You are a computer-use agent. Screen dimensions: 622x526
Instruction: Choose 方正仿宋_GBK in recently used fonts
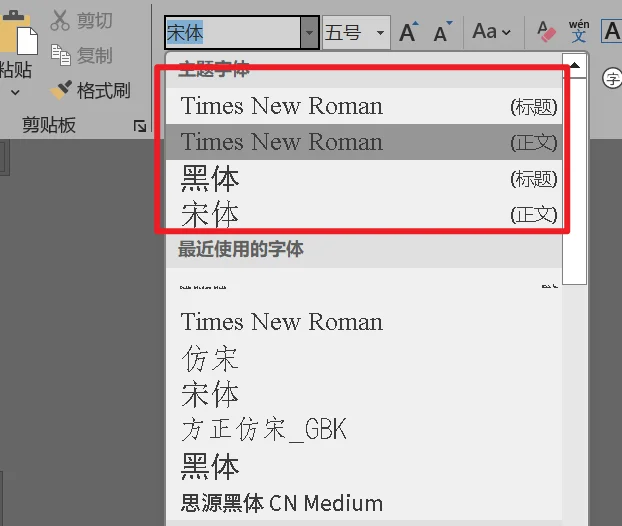coord(364,430)
